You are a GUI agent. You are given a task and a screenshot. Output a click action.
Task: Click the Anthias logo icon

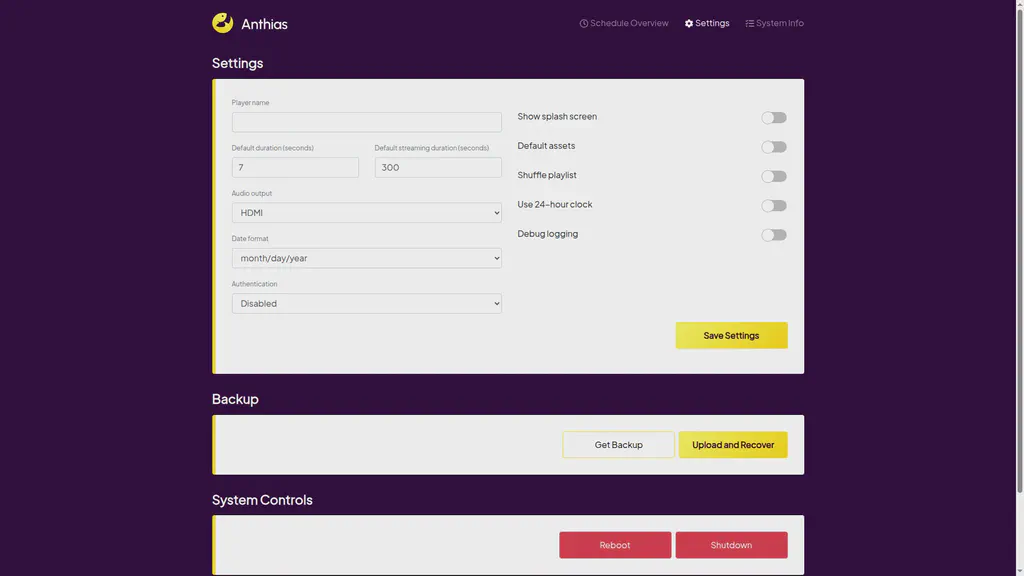coord(221,22)
